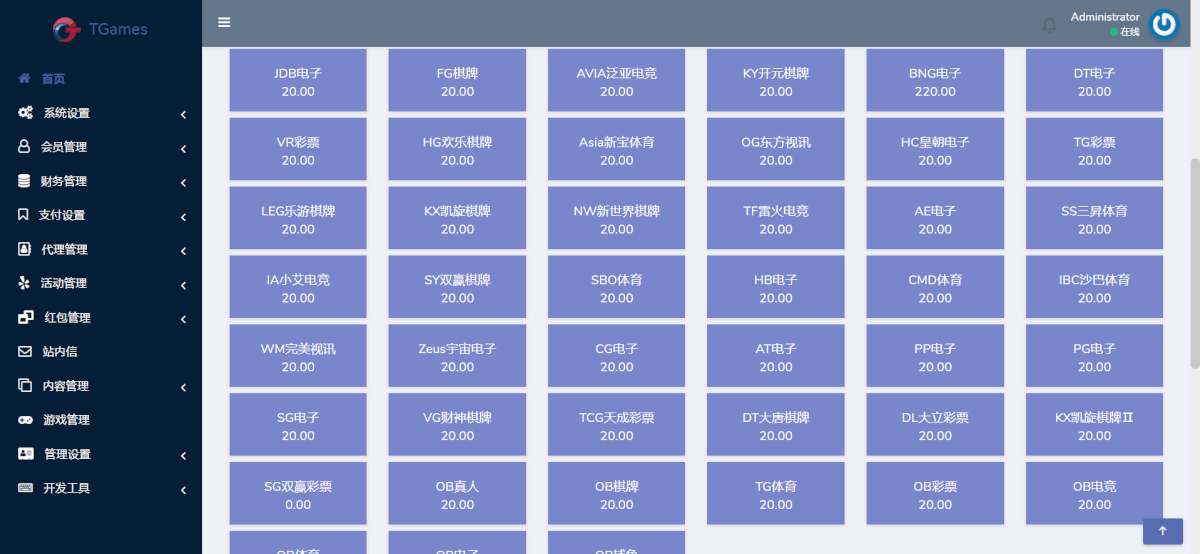Expand the 会员管理 submenu arrow
Screen dimensions: 1200x554
pos(184,149)
